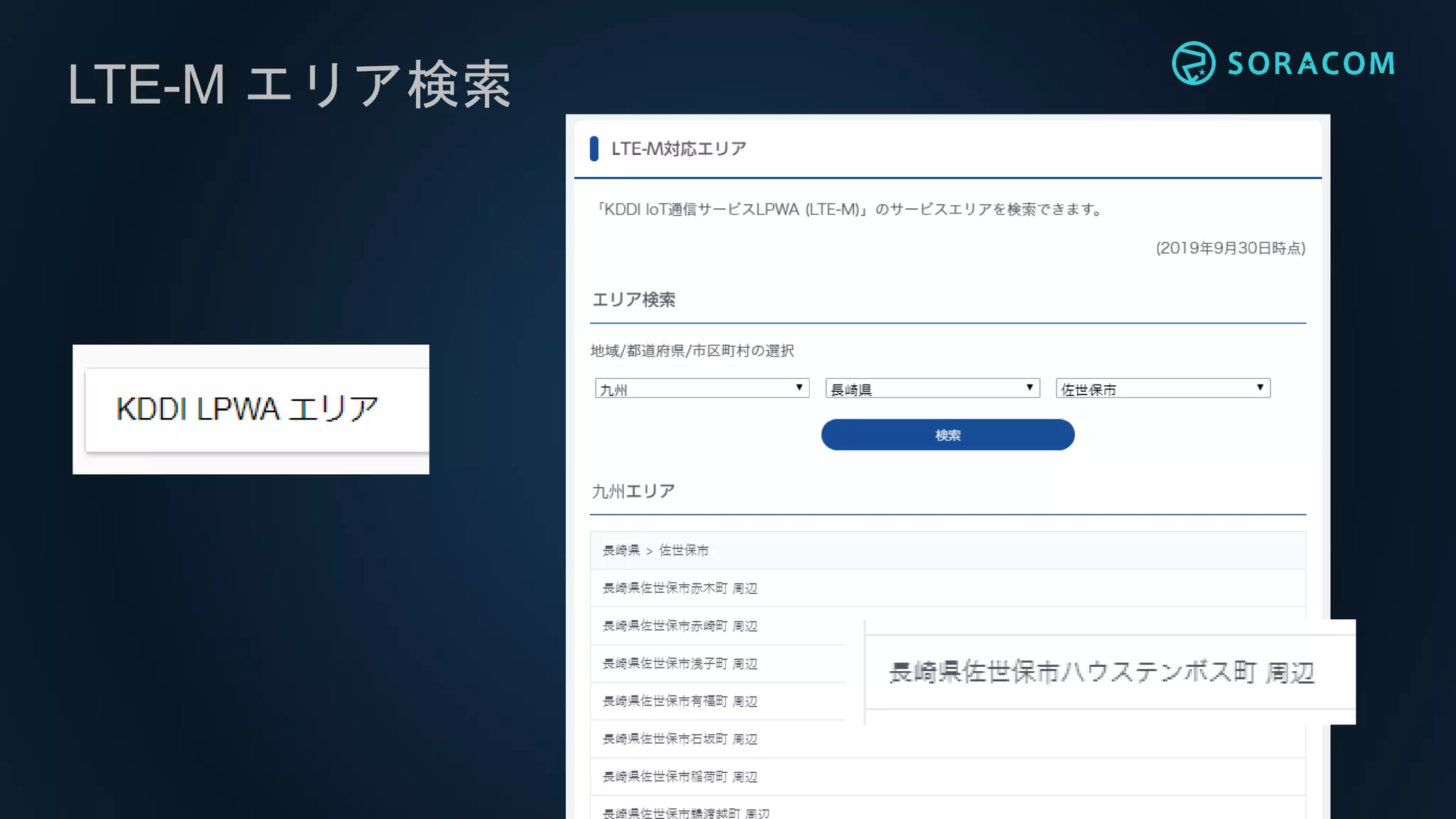Click the SORACOM logo icon
Viewport: 1456px width, 819px height.
click(1193, 63)
